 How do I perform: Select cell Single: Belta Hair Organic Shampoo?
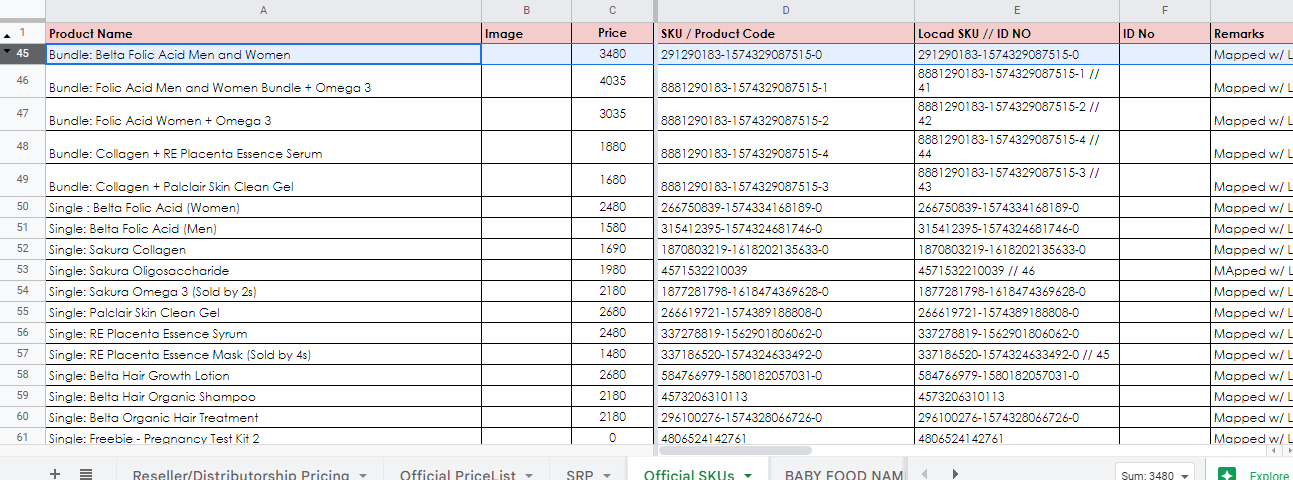(263, 396)
